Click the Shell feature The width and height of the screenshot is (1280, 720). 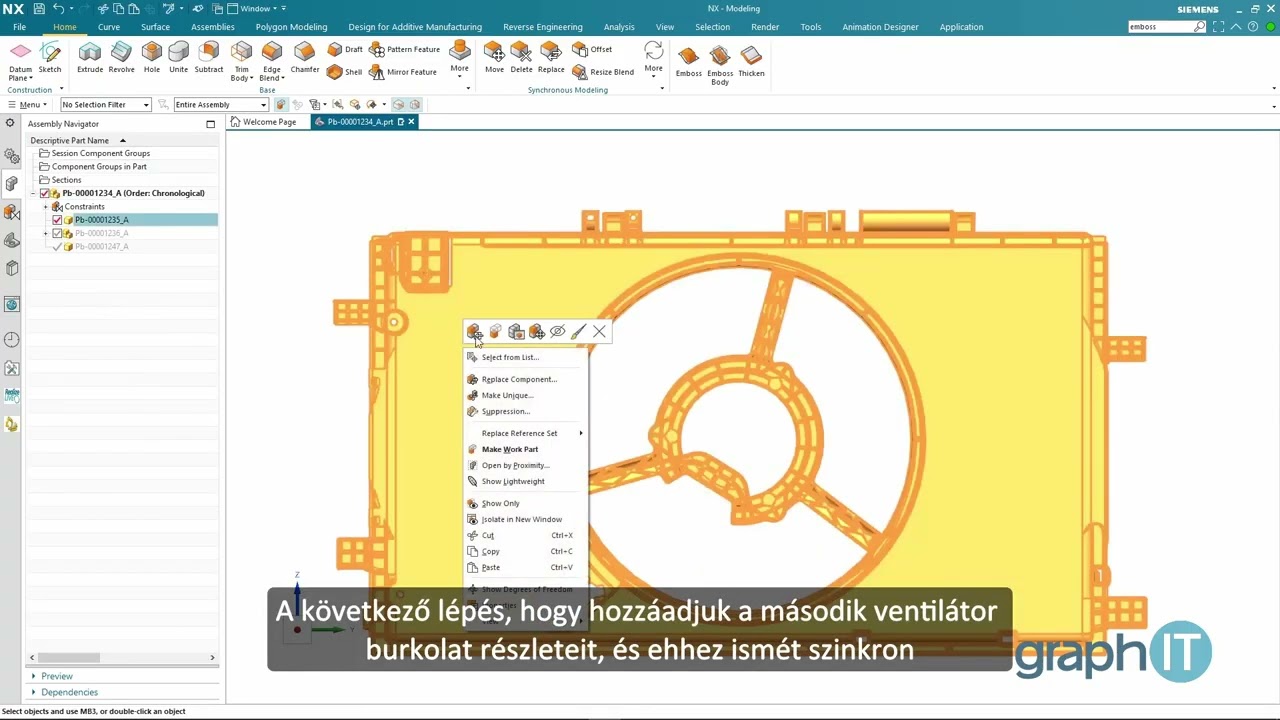[345, 72]
